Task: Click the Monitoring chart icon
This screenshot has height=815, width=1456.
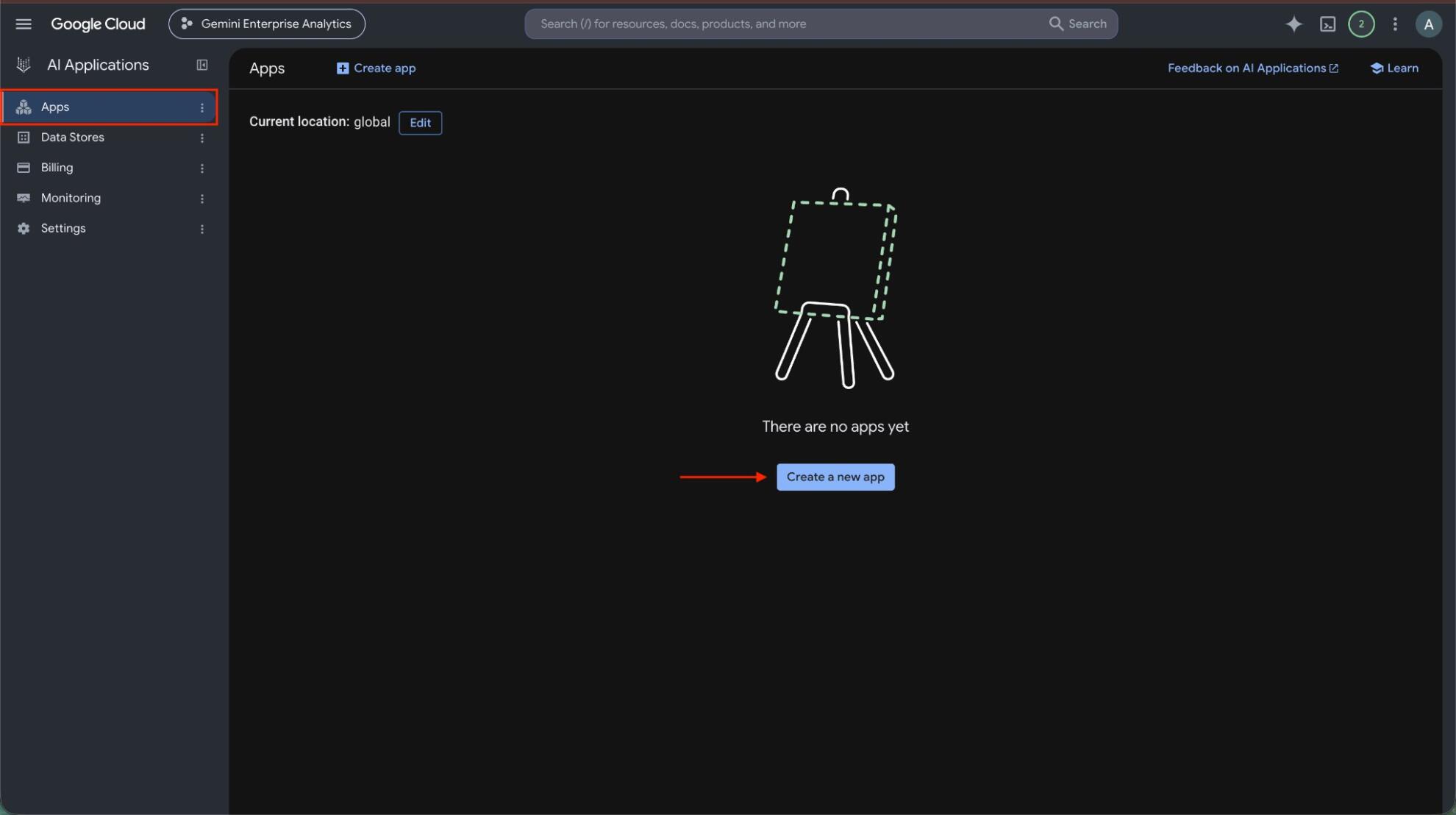Action: 24,199
